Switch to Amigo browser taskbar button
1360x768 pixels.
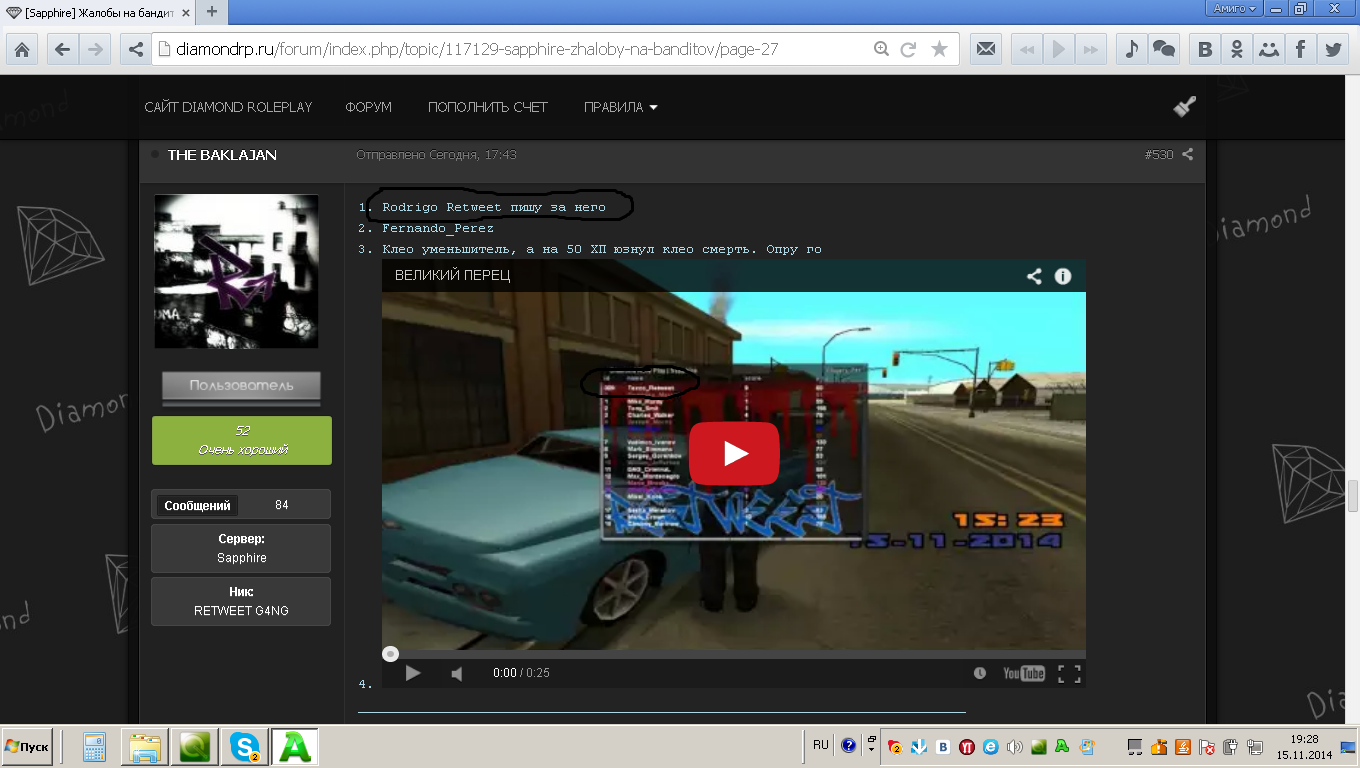tap(294, 747)
